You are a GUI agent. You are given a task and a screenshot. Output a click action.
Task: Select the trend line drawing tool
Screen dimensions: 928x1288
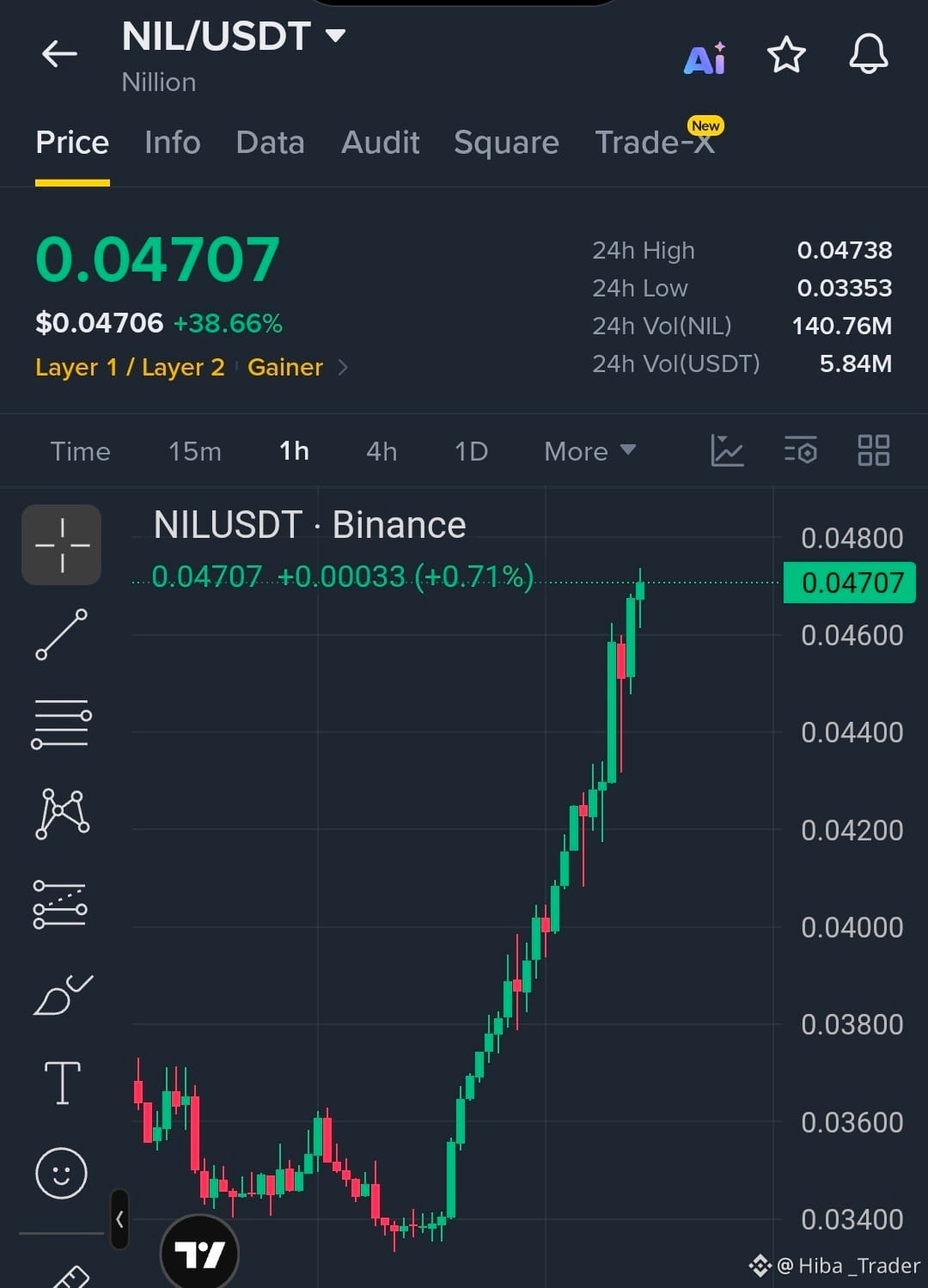pyautogui.click(x=62, y=634)
